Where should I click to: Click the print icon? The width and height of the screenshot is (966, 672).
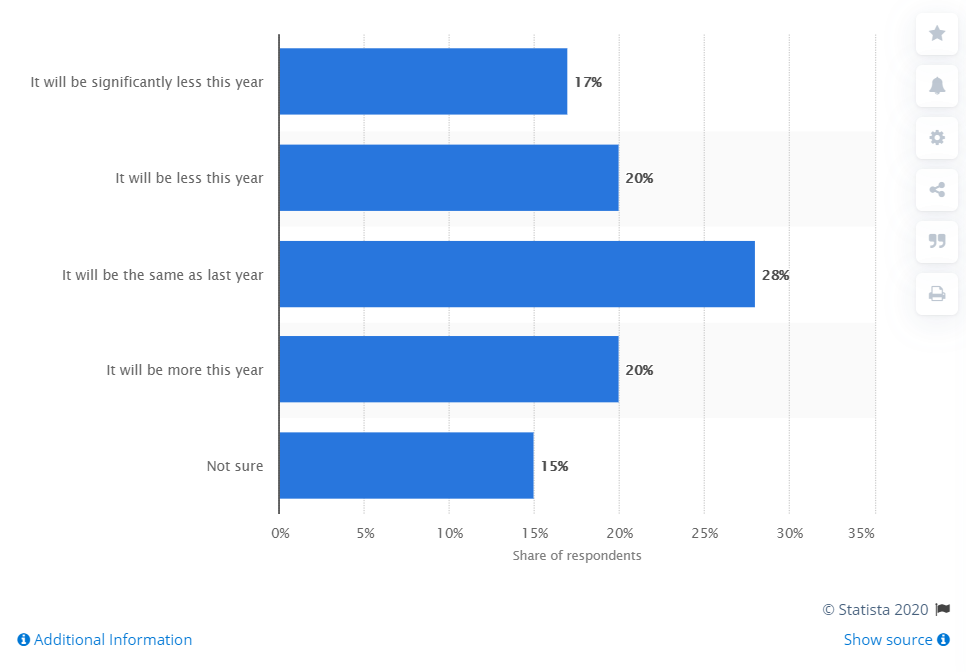click(x=937, y=293)
